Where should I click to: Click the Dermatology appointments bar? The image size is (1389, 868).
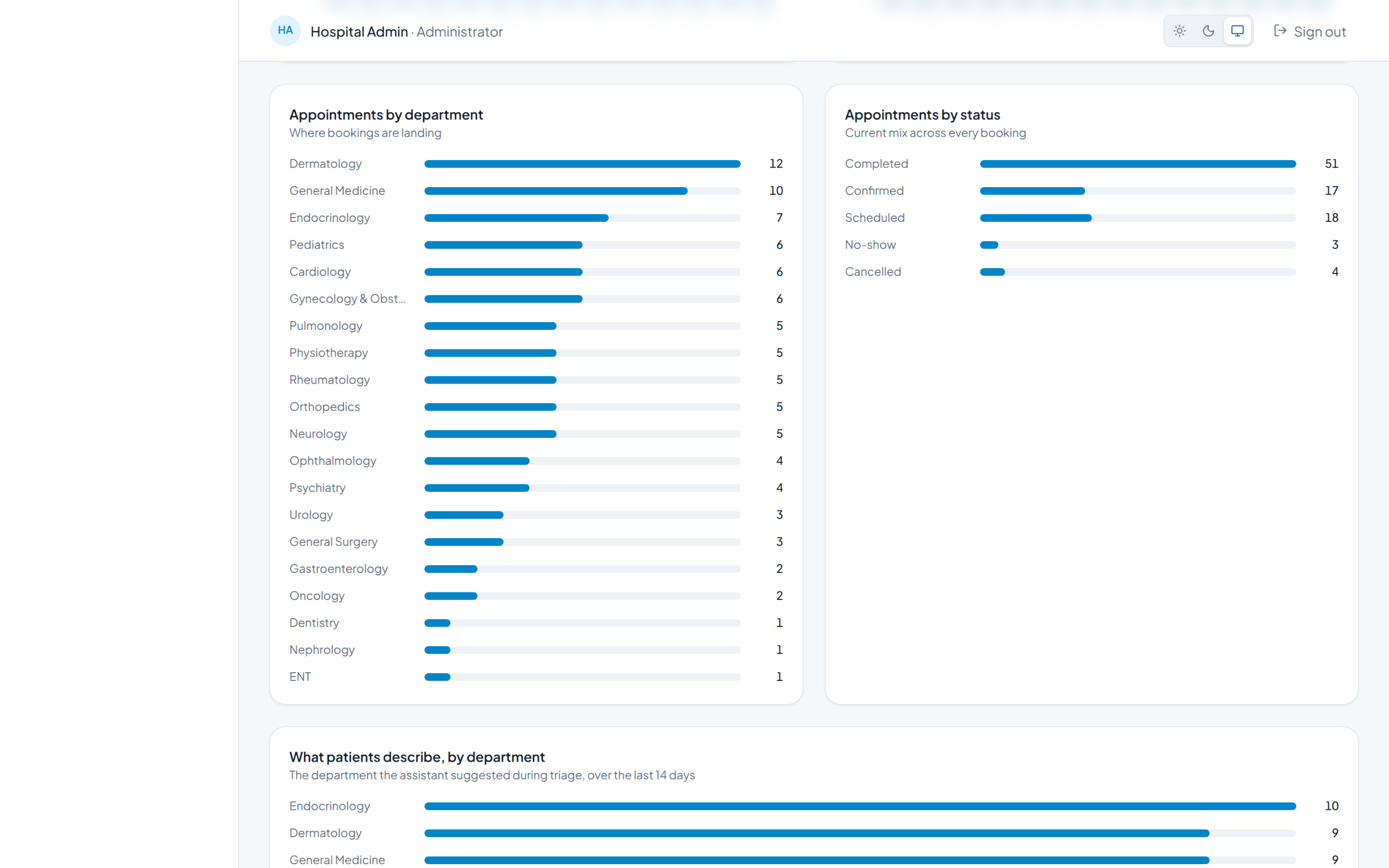tap(582, 164)
